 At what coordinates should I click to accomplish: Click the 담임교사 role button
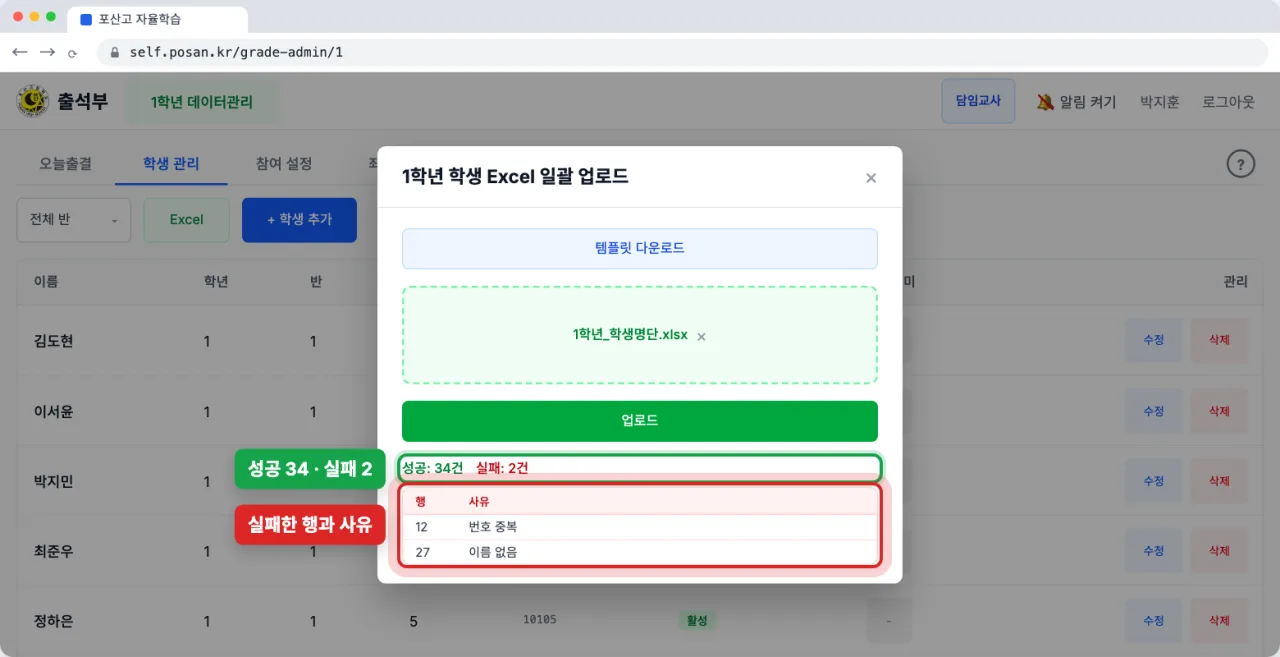tap(978, 101)
